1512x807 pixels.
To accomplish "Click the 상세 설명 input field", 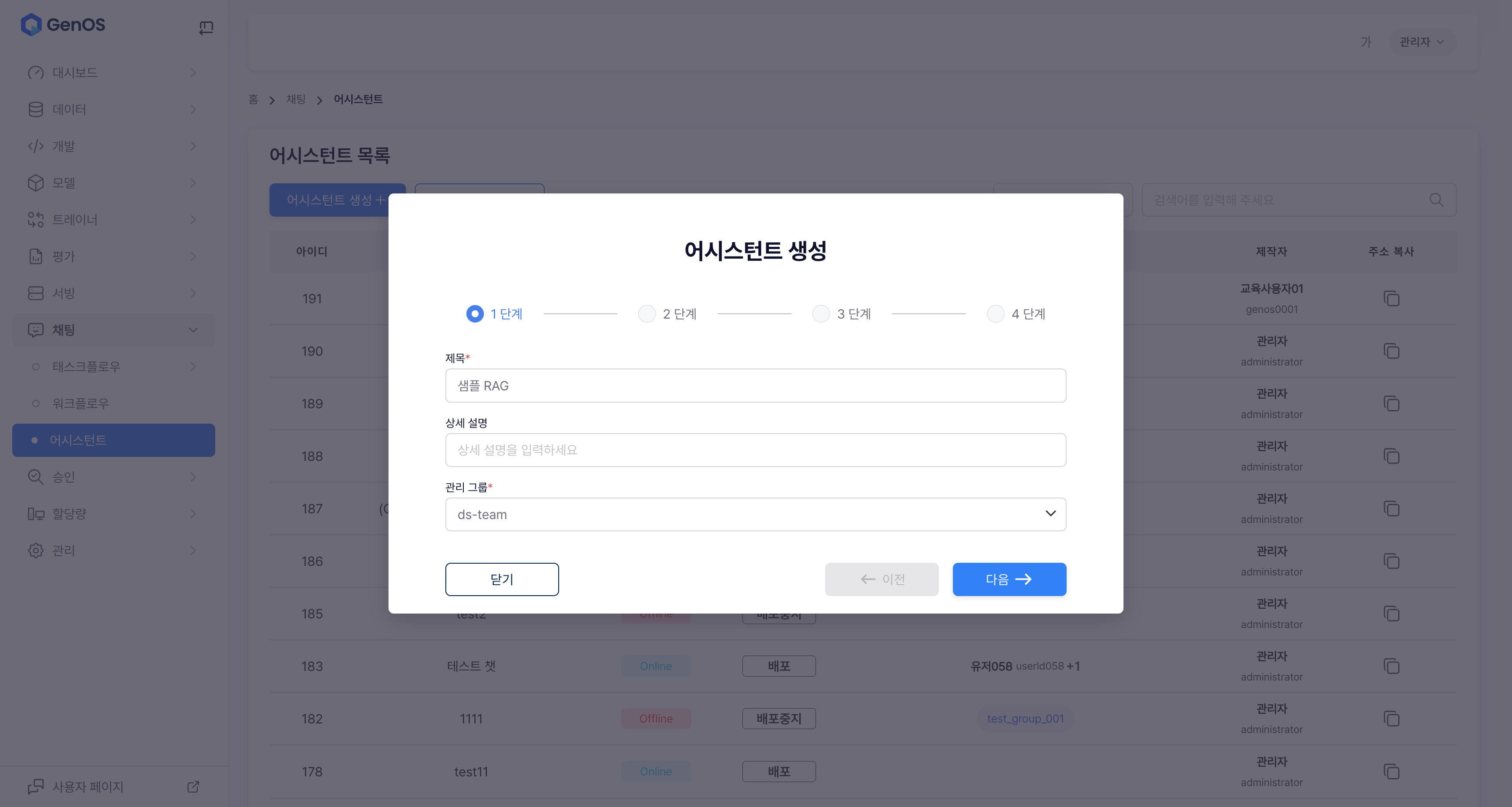I will (756, 450).
